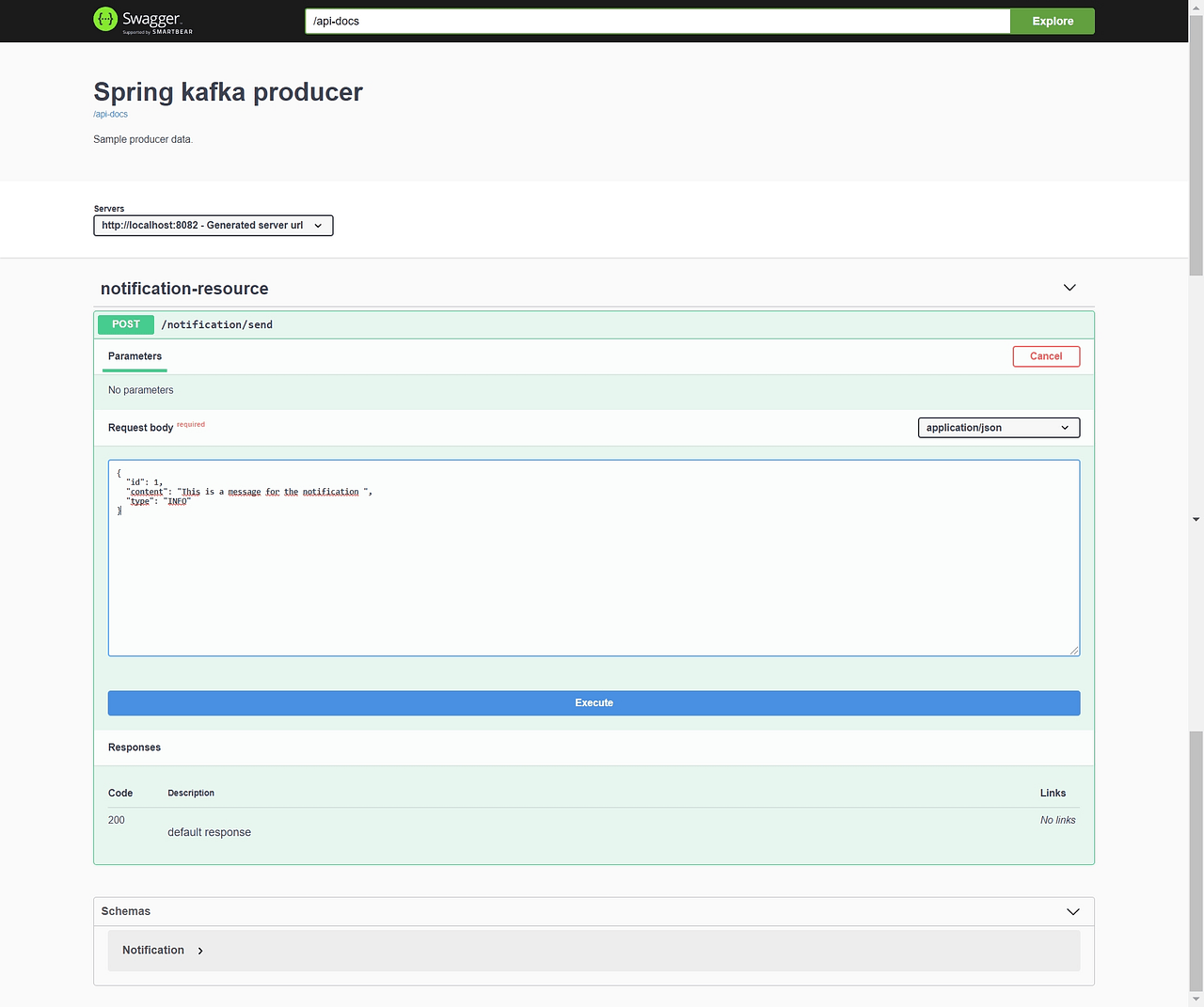
Task: Select the Parameters tab
Action: (135, 356)
